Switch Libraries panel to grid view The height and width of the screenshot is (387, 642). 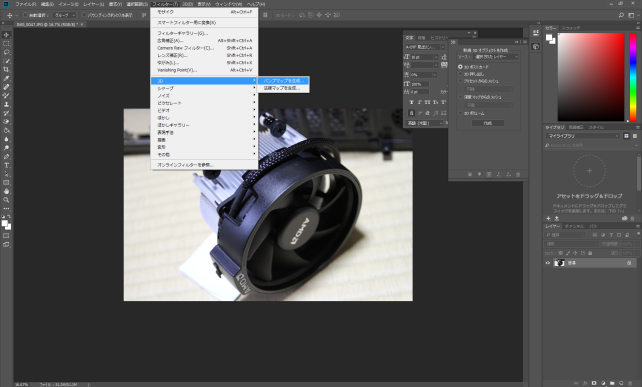pyautogui.click(x=626, y=136)
